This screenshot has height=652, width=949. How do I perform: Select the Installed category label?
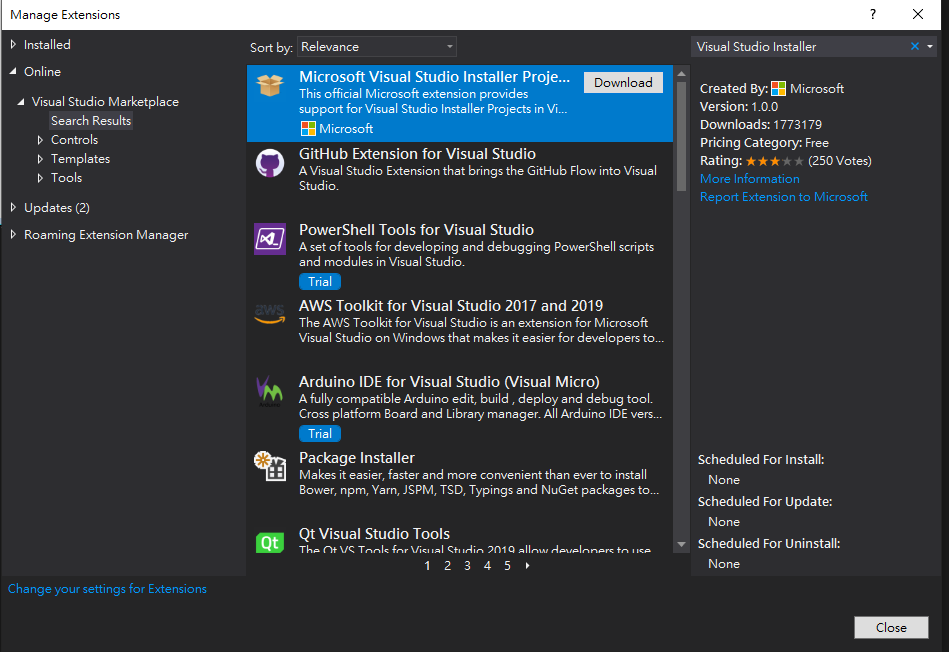[x=47, y=45]
